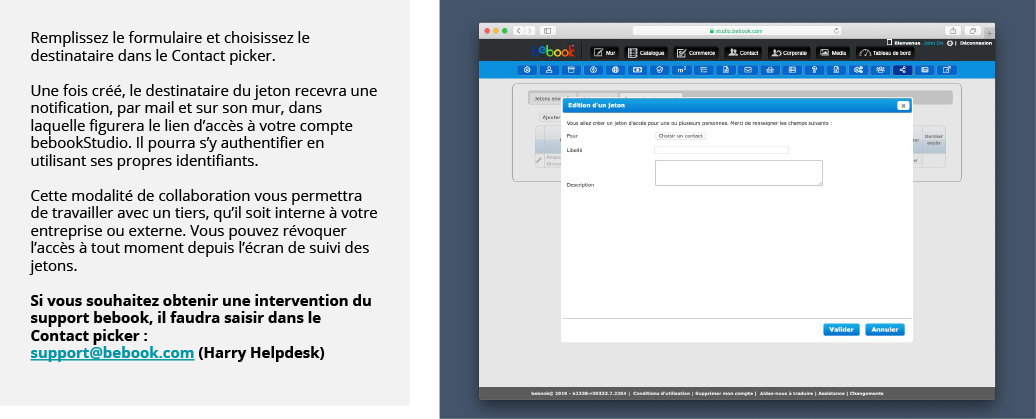Focus the Libellé text field

click(x=722, y=150)
